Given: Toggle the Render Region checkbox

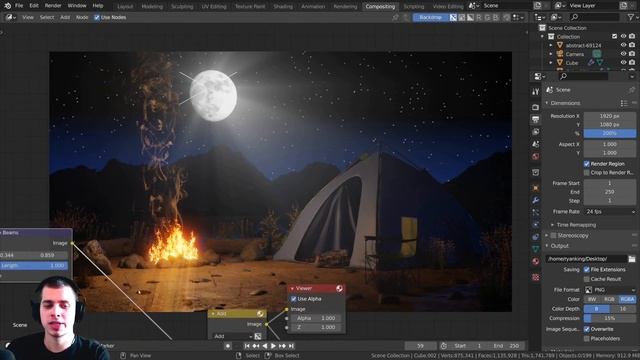Looking at the screenshot, I should pos(587,164).
